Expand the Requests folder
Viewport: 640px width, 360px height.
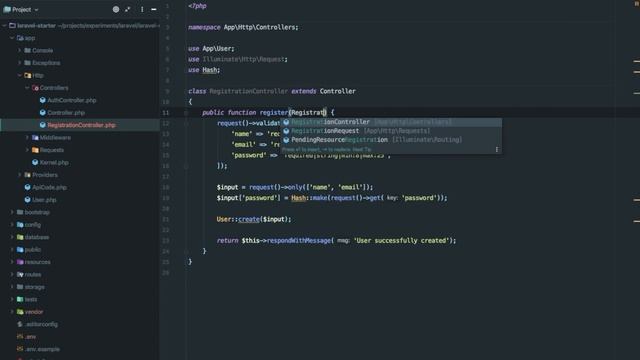pos(27,150)
